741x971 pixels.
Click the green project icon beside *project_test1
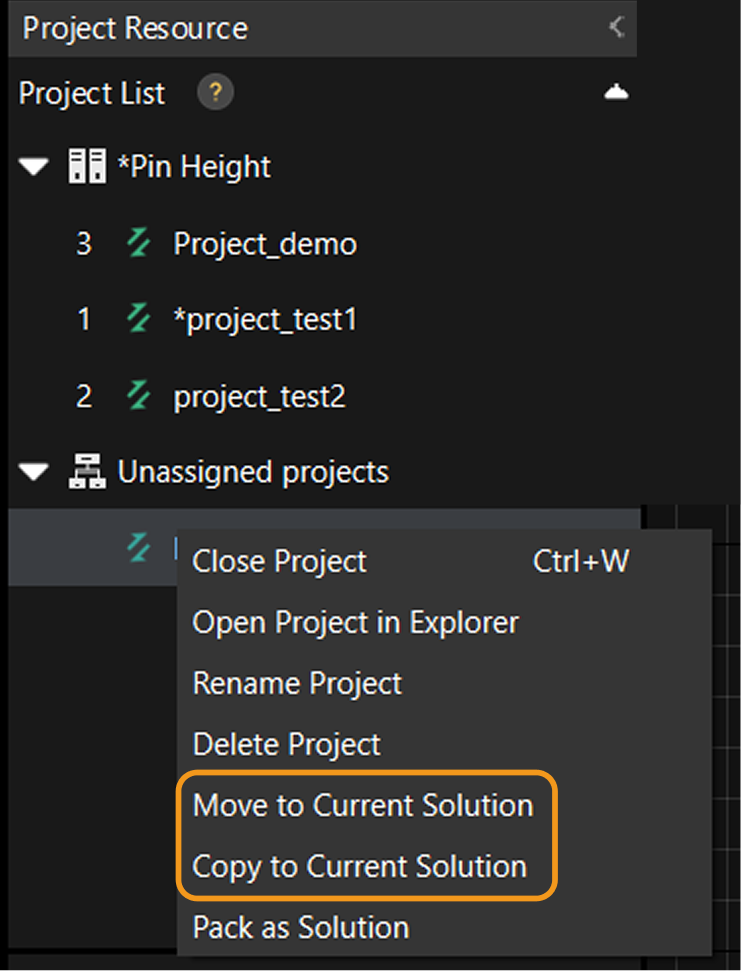(137, 319)
